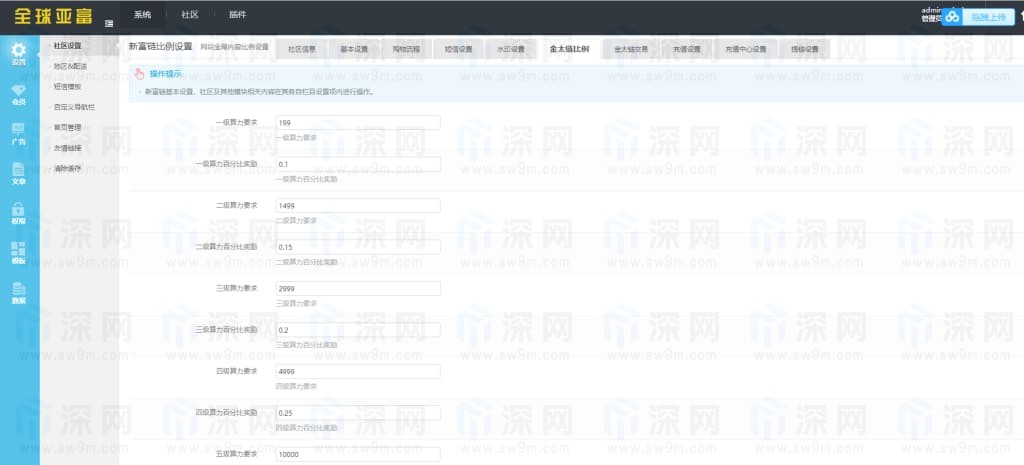
Task: Open the 会员 diamond icon section
Action: [19, 93]
